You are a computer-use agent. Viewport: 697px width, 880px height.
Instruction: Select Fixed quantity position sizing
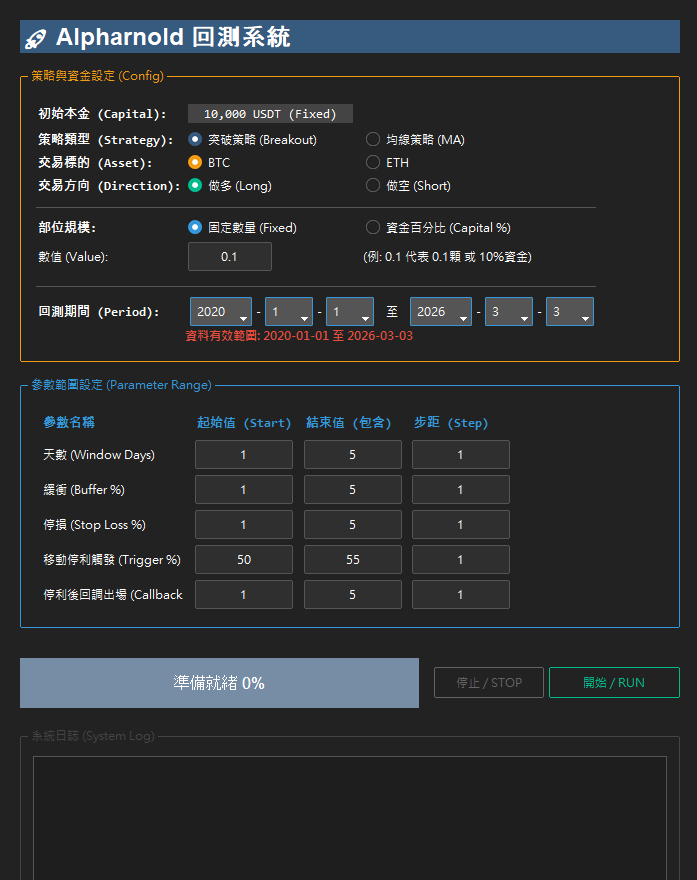[x=195, y=227]
